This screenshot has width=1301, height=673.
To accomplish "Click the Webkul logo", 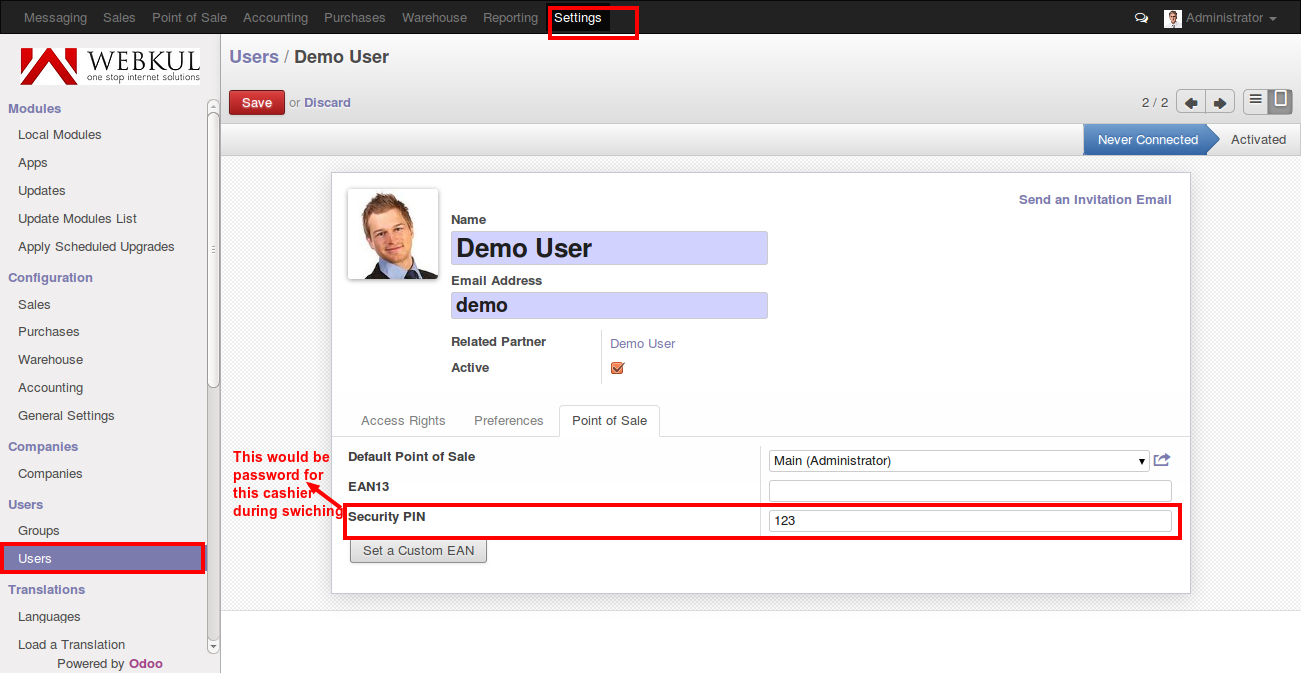I will 110,65.
